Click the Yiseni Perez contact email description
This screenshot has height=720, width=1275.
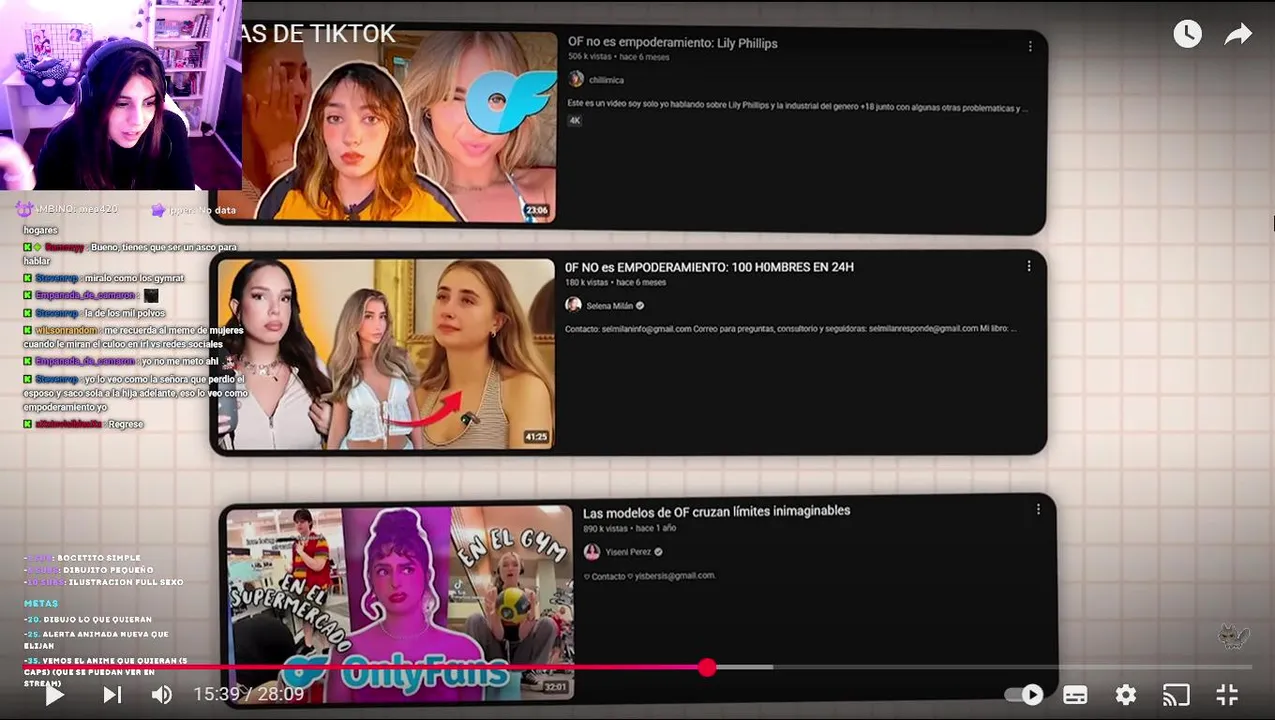click(x=650, y=576)
